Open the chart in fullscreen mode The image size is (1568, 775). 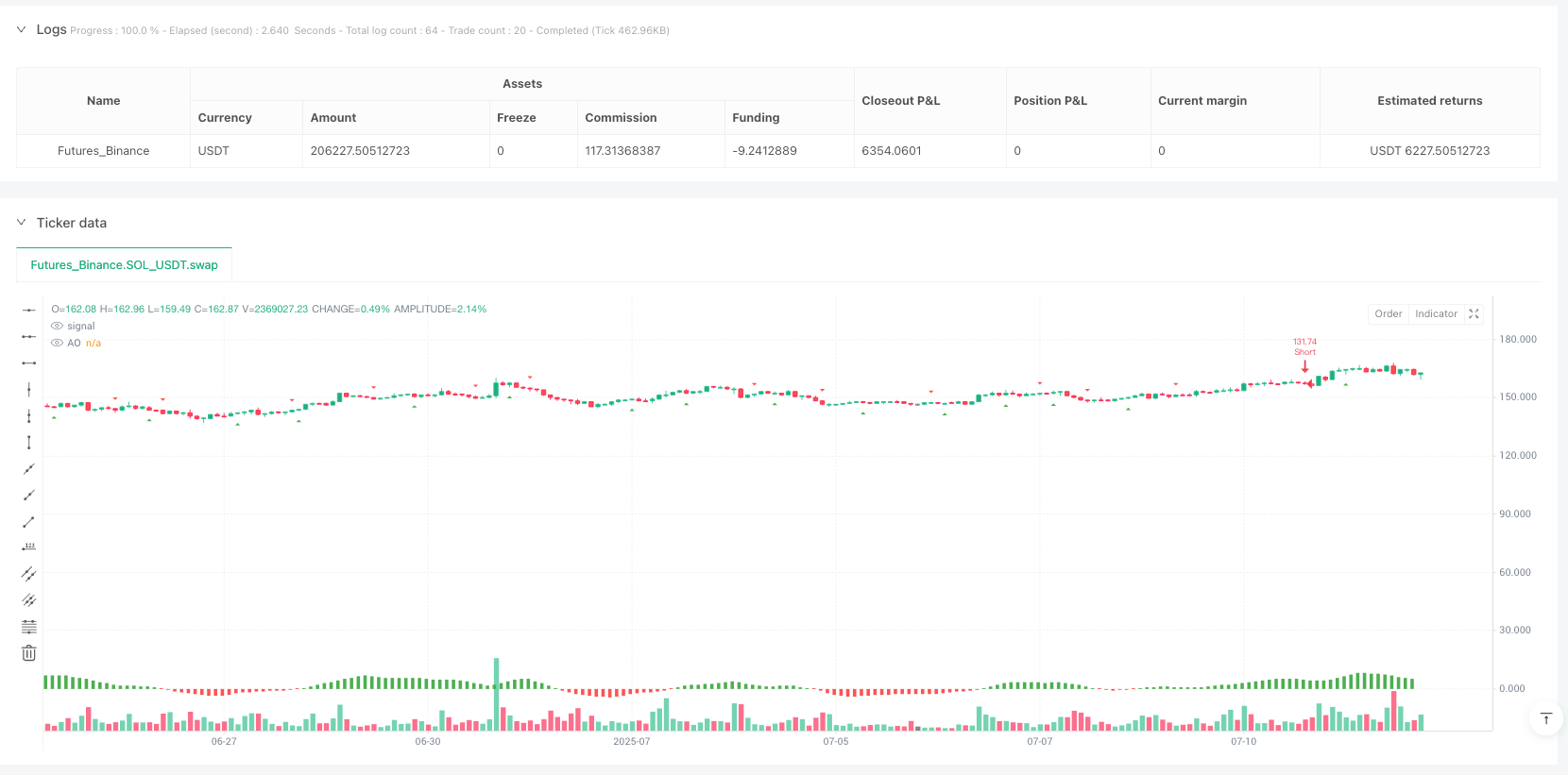coord(1474,314)
